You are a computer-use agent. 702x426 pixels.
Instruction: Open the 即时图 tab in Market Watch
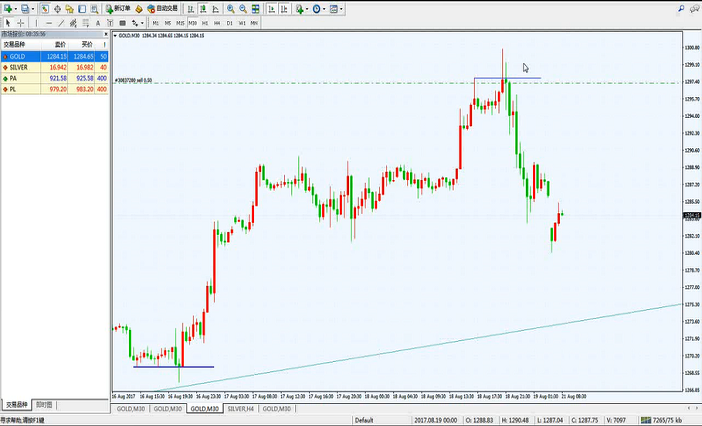pyautogui.click(x=44, y=405)
